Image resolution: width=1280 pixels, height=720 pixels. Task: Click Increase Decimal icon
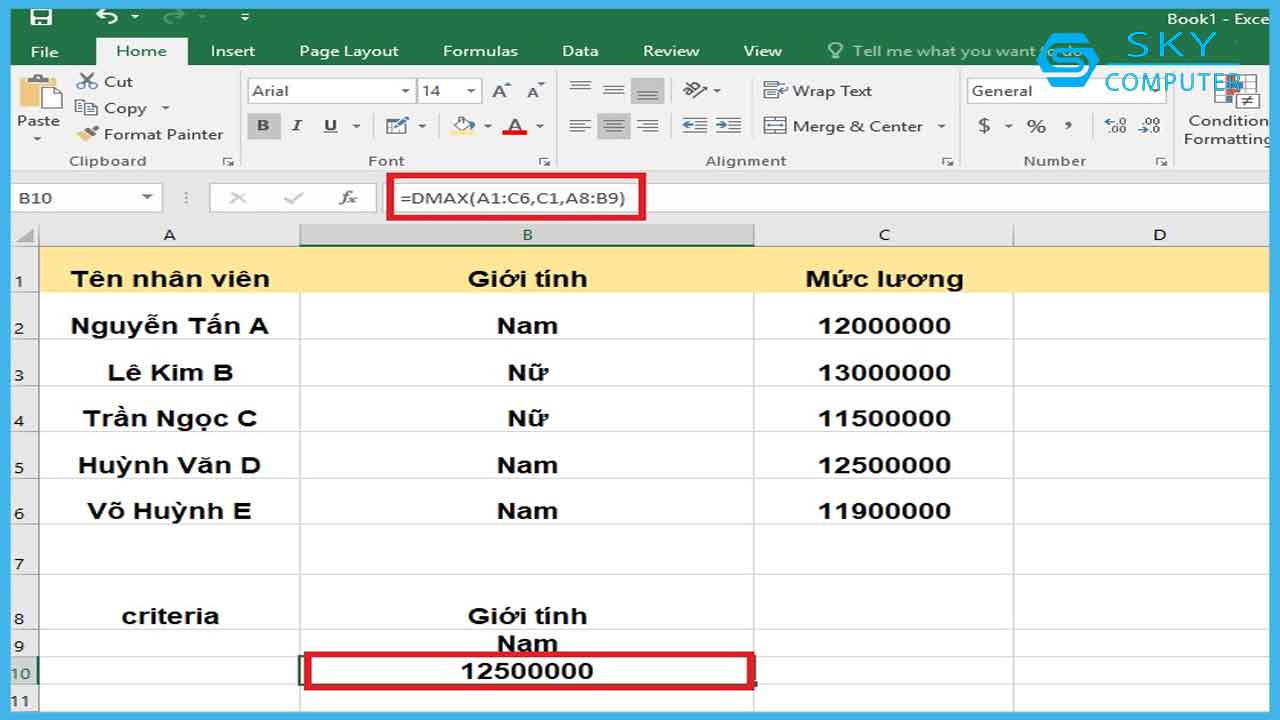(x=1116, y=126)
